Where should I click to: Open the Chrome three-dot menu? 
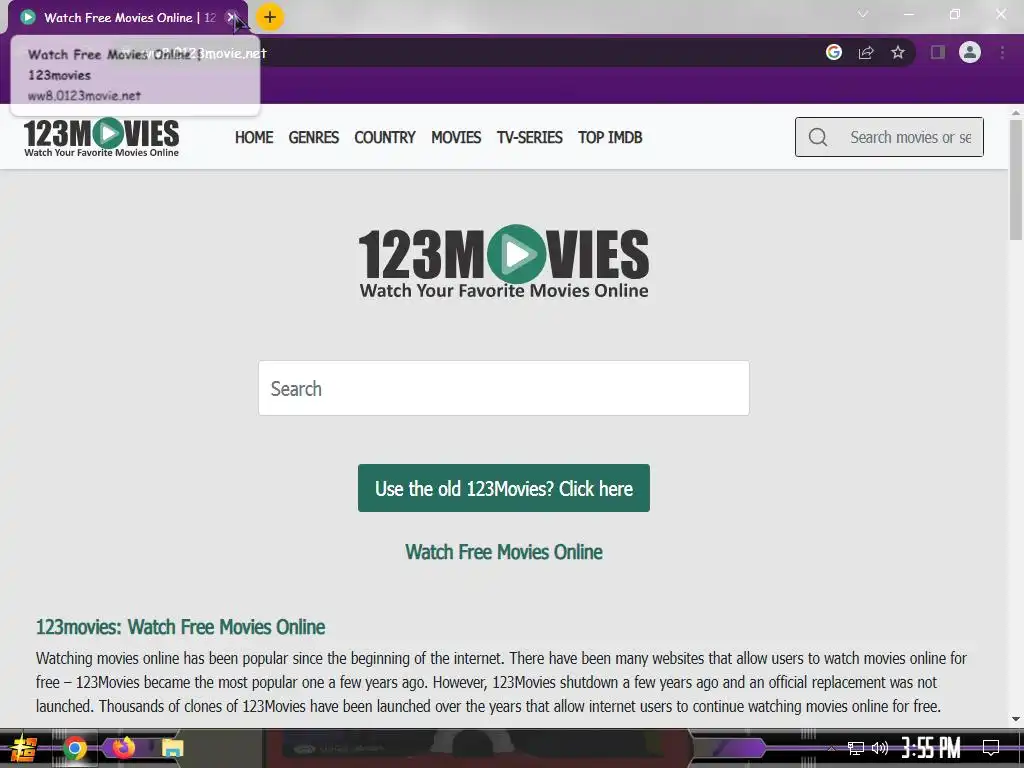pyautogui.click(x=1002, y=52)
